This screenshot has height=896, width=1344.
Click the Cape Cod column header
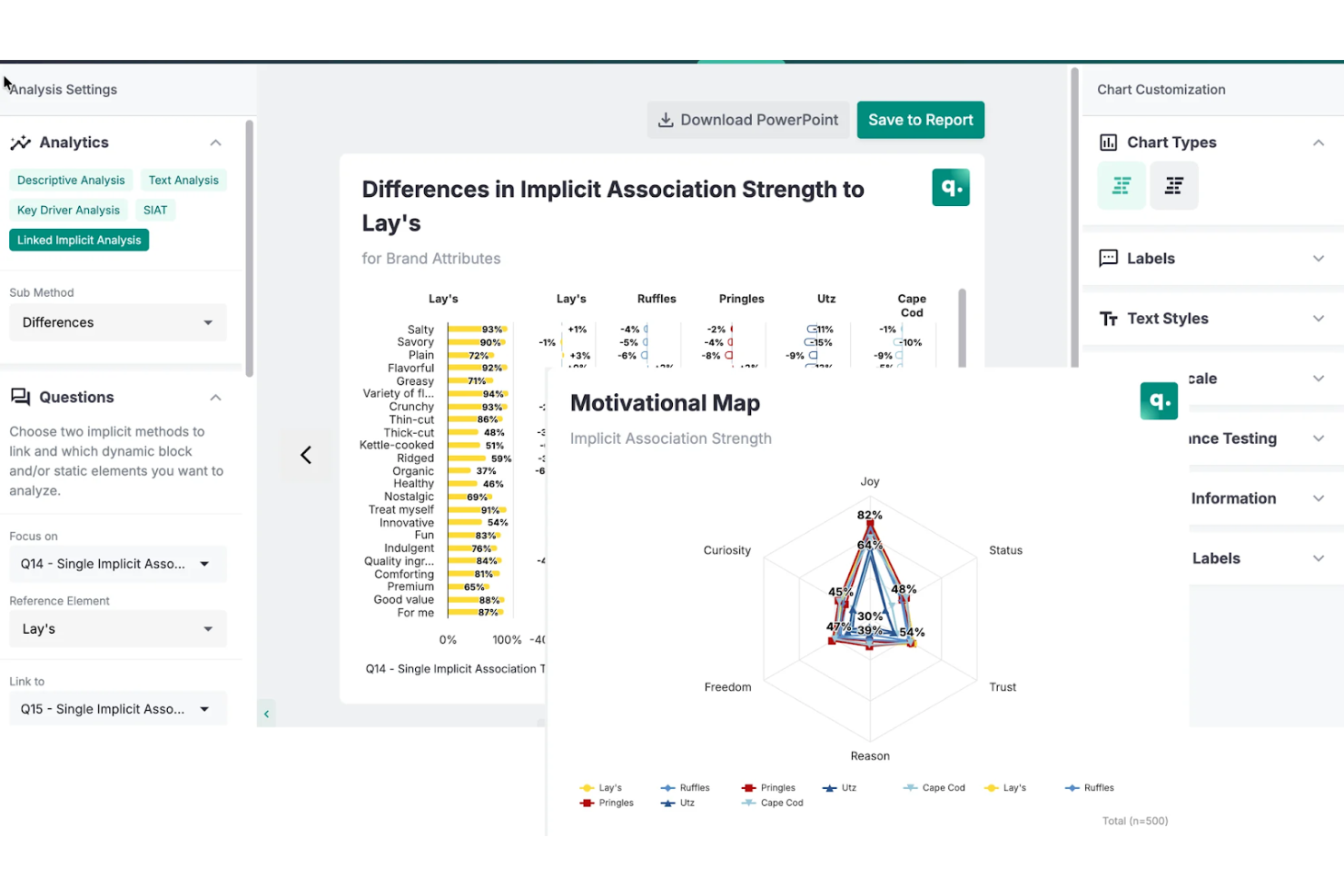pos(912,306)
